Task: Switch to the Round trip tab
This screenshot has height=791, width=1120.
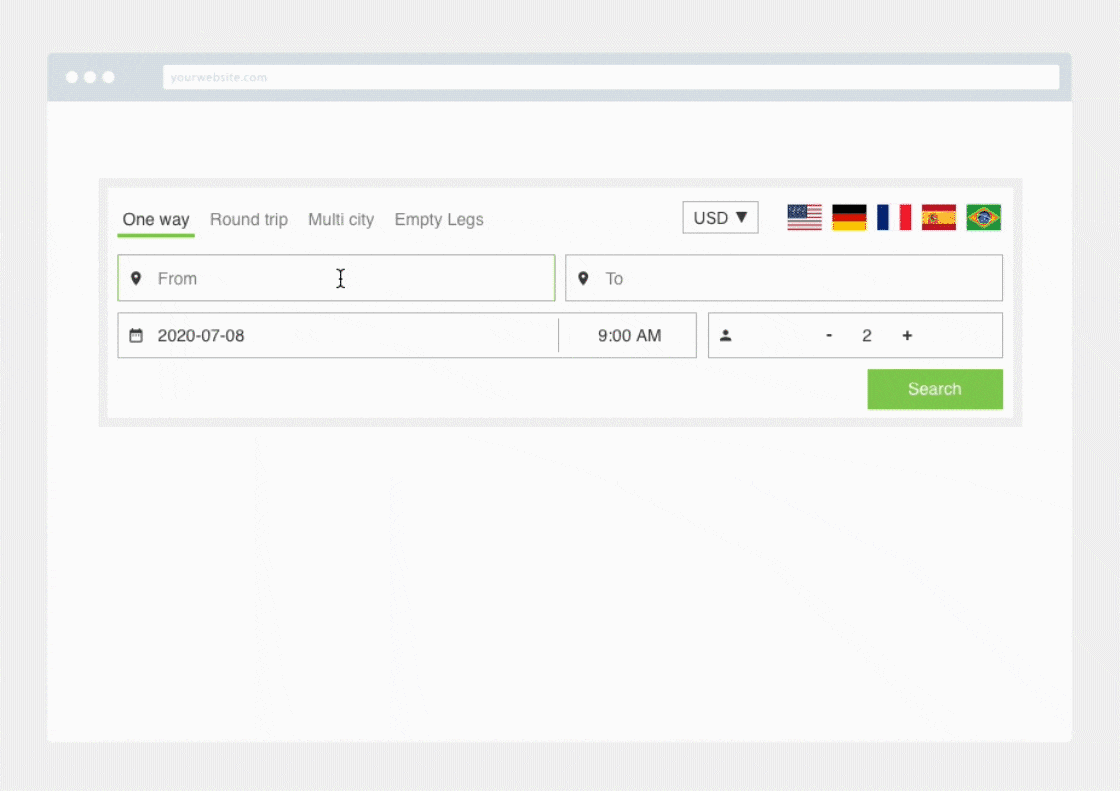Action: [249, 220]
